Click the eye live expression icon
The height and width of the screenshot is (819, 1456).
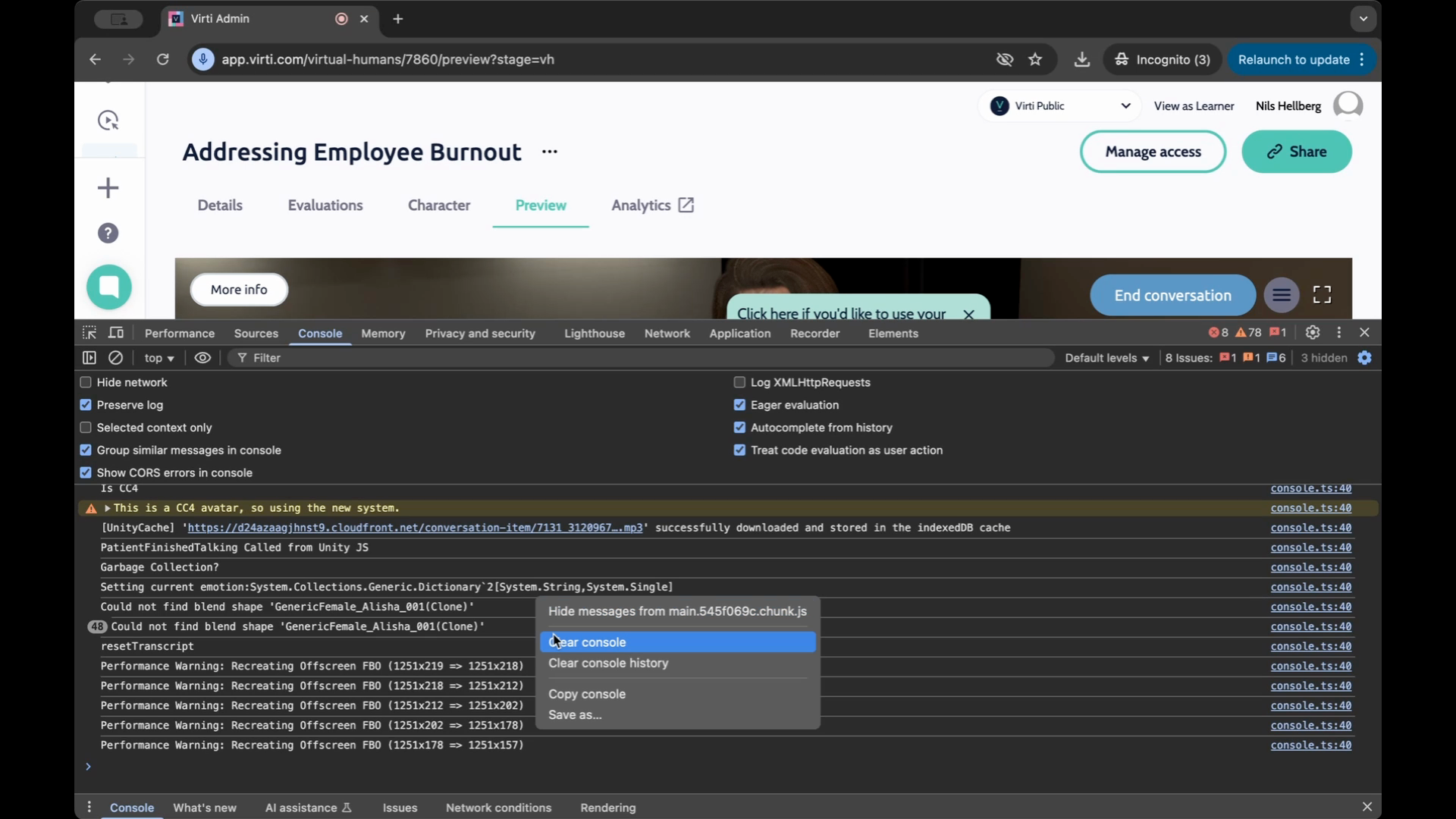click(x=202, y=358)
